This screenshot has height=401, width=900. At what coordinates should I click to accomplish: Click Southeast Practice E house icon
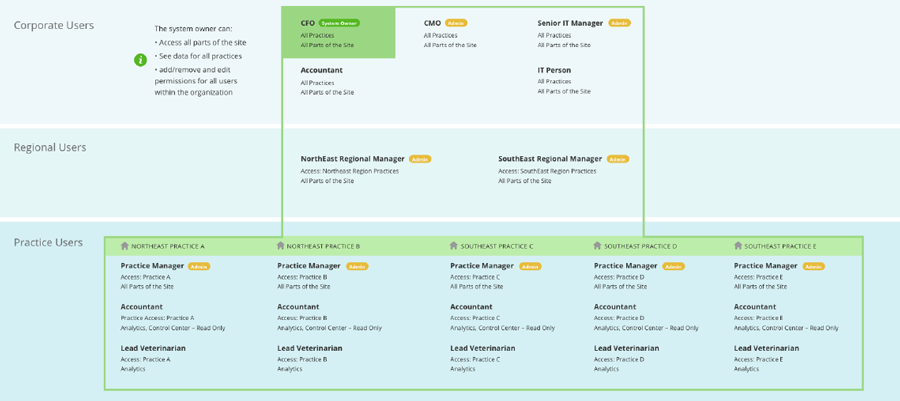point(738,246)
